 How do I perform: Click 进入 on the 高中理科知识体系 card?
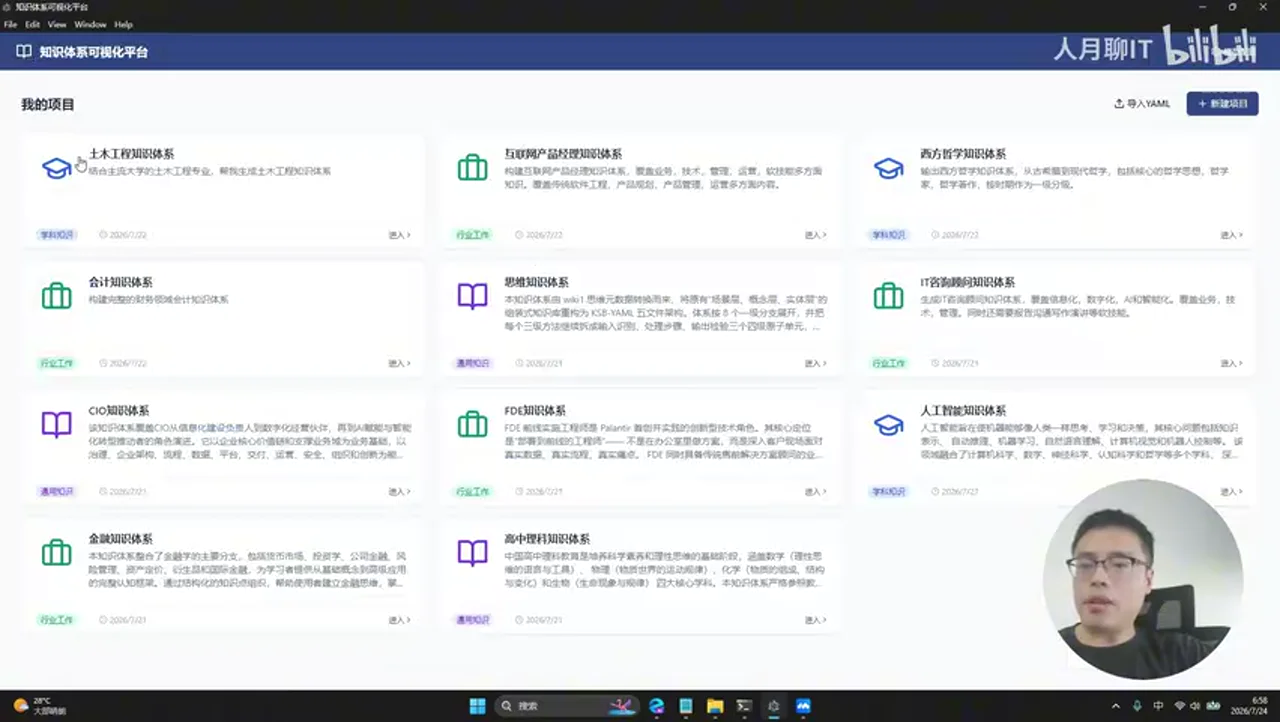pyautogui.click(x=816, y=620)
